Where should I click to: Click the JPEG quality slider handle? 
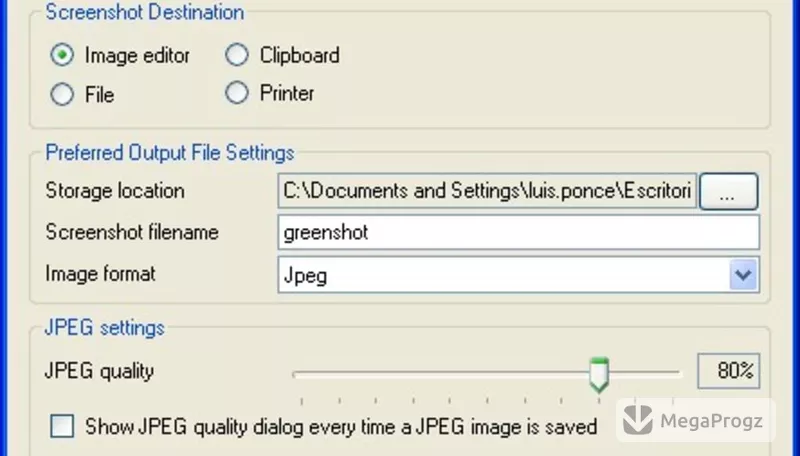pos(599,375)
